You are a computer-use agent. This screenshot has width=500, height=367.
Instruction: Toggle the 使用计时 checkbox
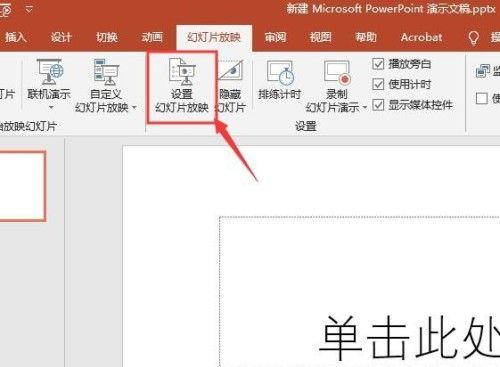tap(378, 84)
